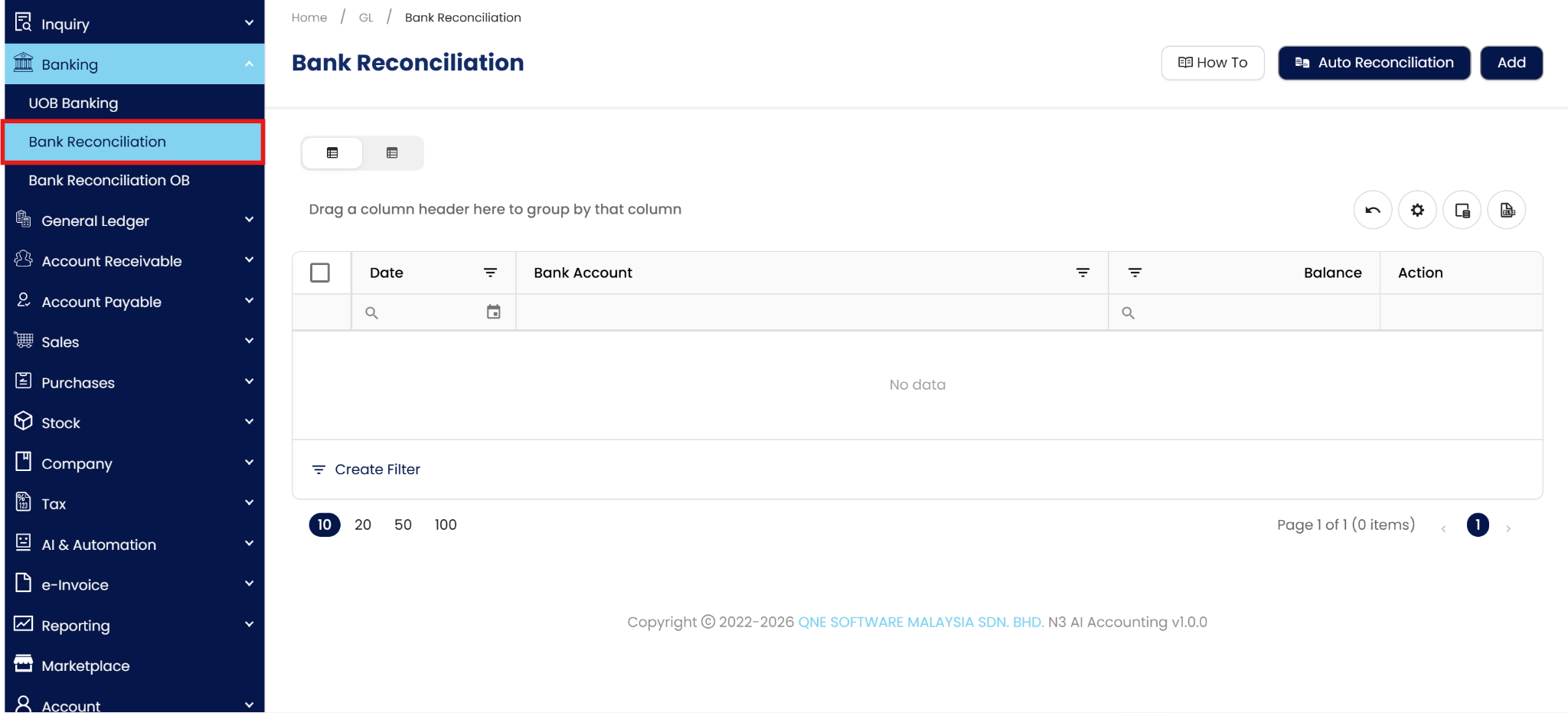The height and width of the screenshot is (713, 1568).
Task: Expand the Account Receivable menu
Action: coord(134,261)
